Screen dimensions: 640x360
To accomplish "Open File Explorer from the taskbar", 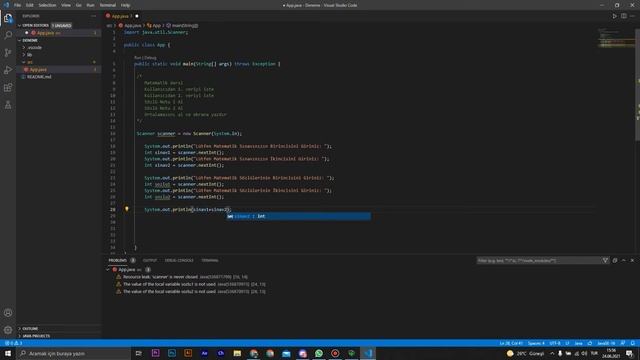I will (x=237, y=353).
